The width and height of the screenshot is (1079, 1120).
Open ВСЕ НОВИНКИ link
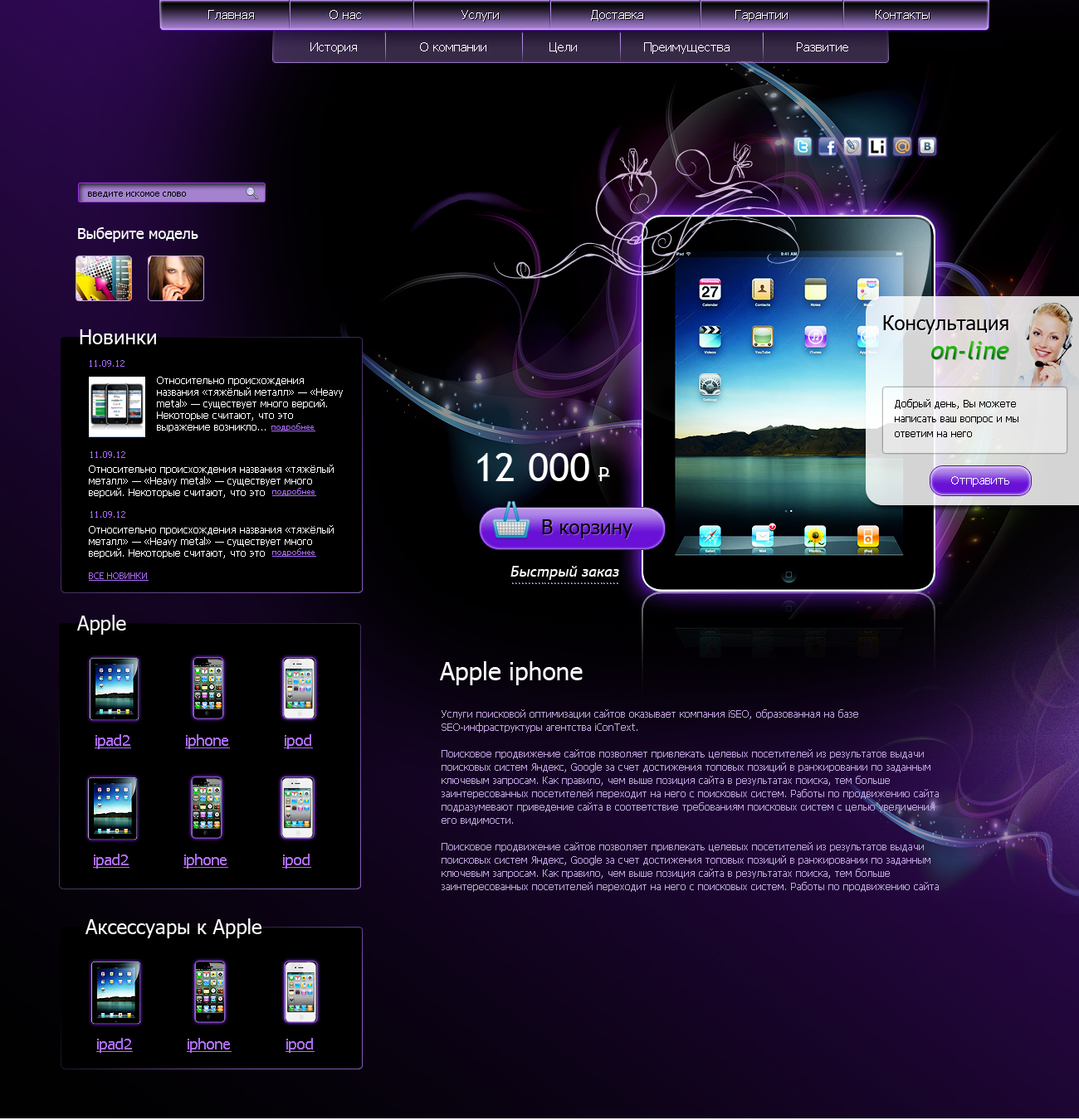118,576
